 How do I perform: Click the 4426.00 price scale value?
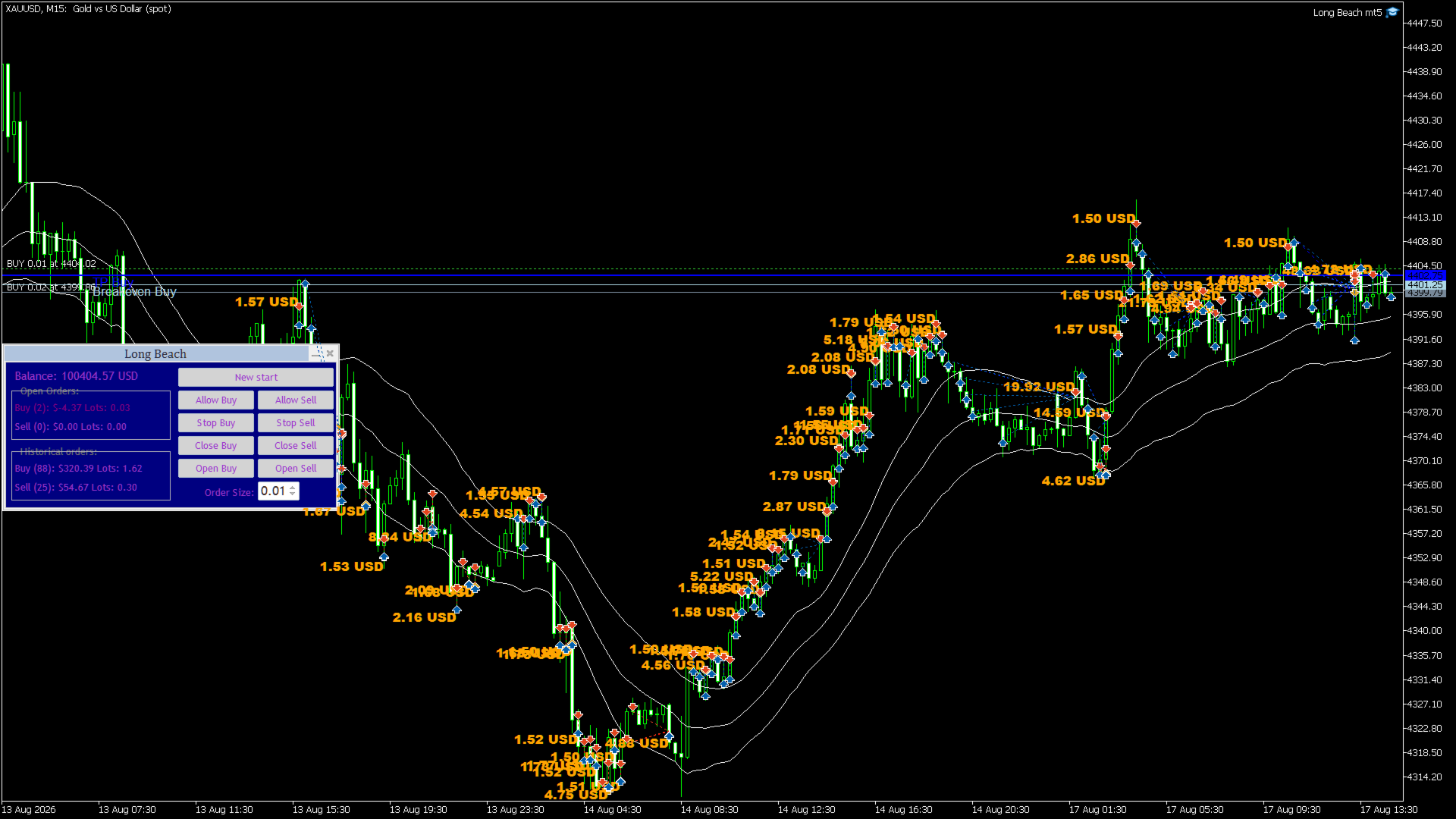tap(1424, 145)
